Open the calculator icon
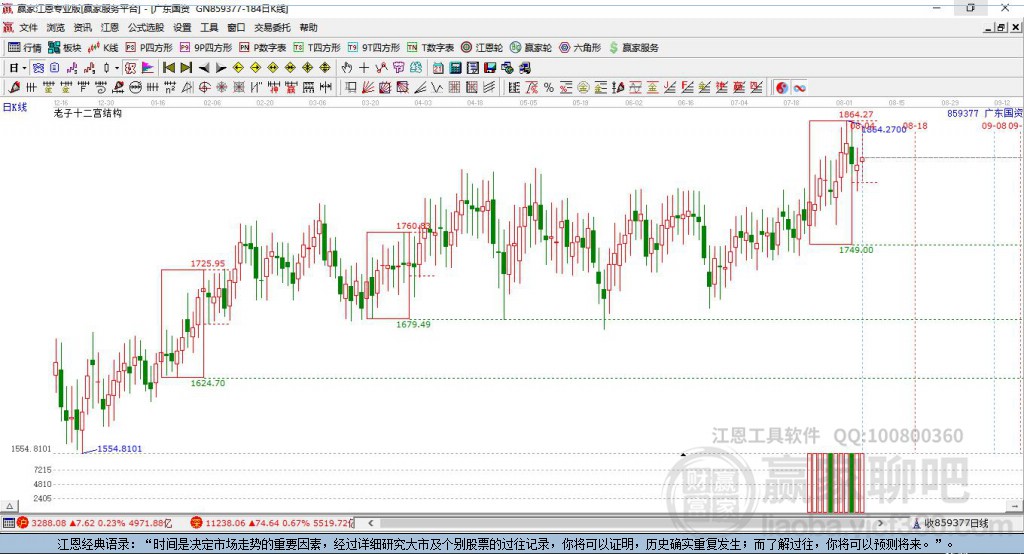1024x554 pixels. coord(455,68)
